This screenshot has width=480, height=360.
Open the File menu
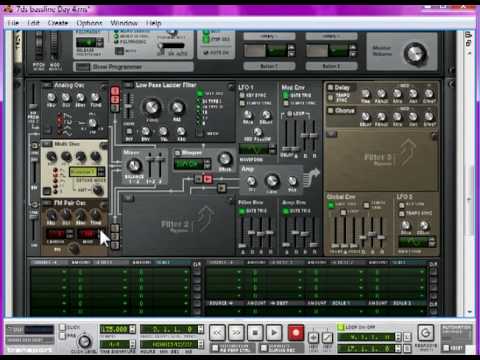tap(13, 23)
